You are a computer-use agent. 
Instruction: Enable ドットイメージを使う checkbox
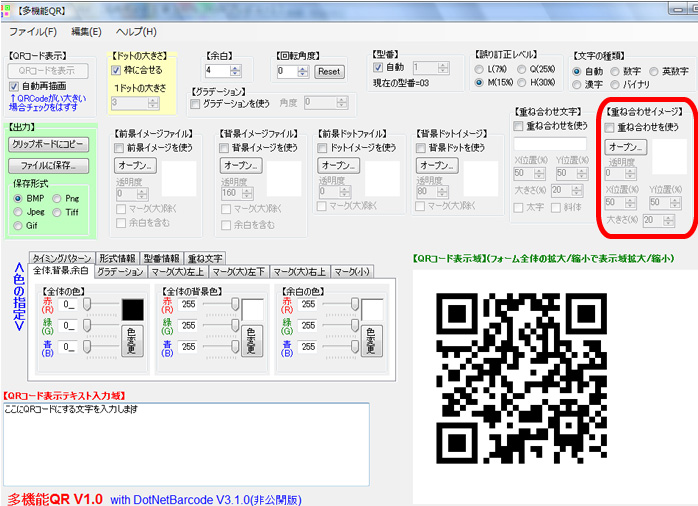[322, 148]
